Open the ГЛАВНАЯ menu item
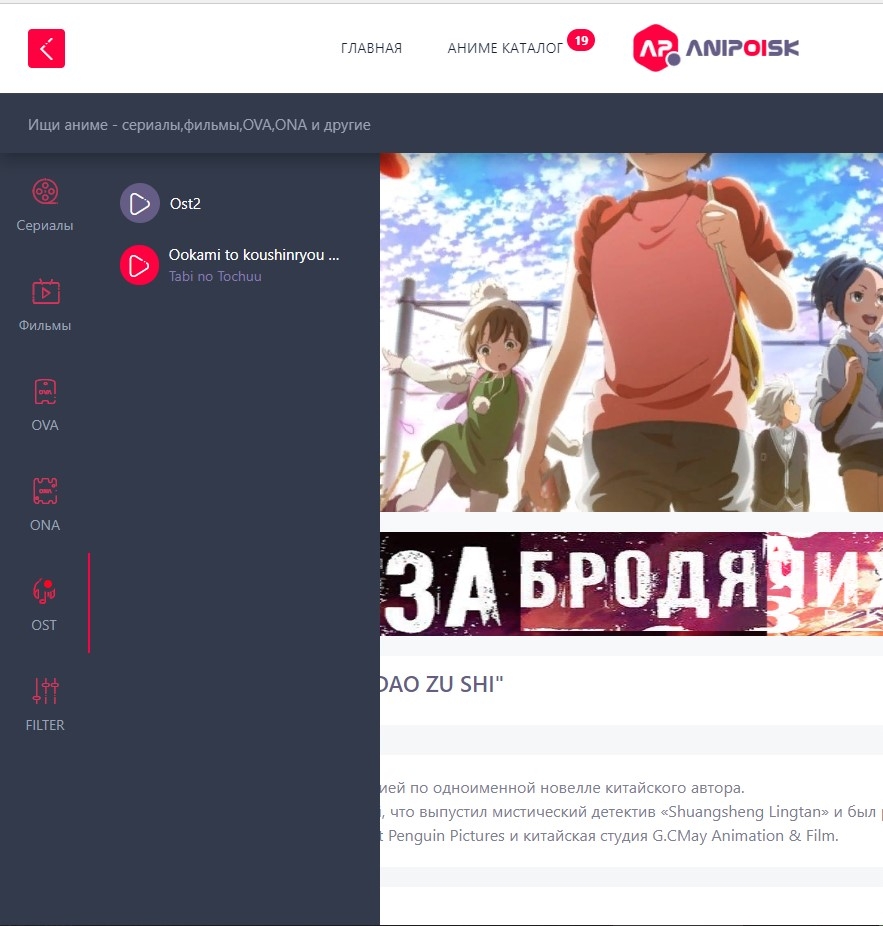This screenshot has width=883, height=926. 371,48
